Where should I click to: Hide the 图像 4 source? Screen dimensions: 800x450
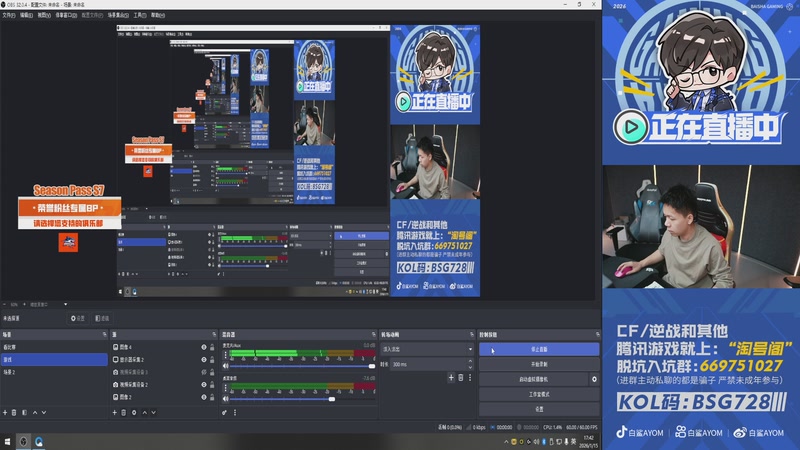click(x=204, y=347)
